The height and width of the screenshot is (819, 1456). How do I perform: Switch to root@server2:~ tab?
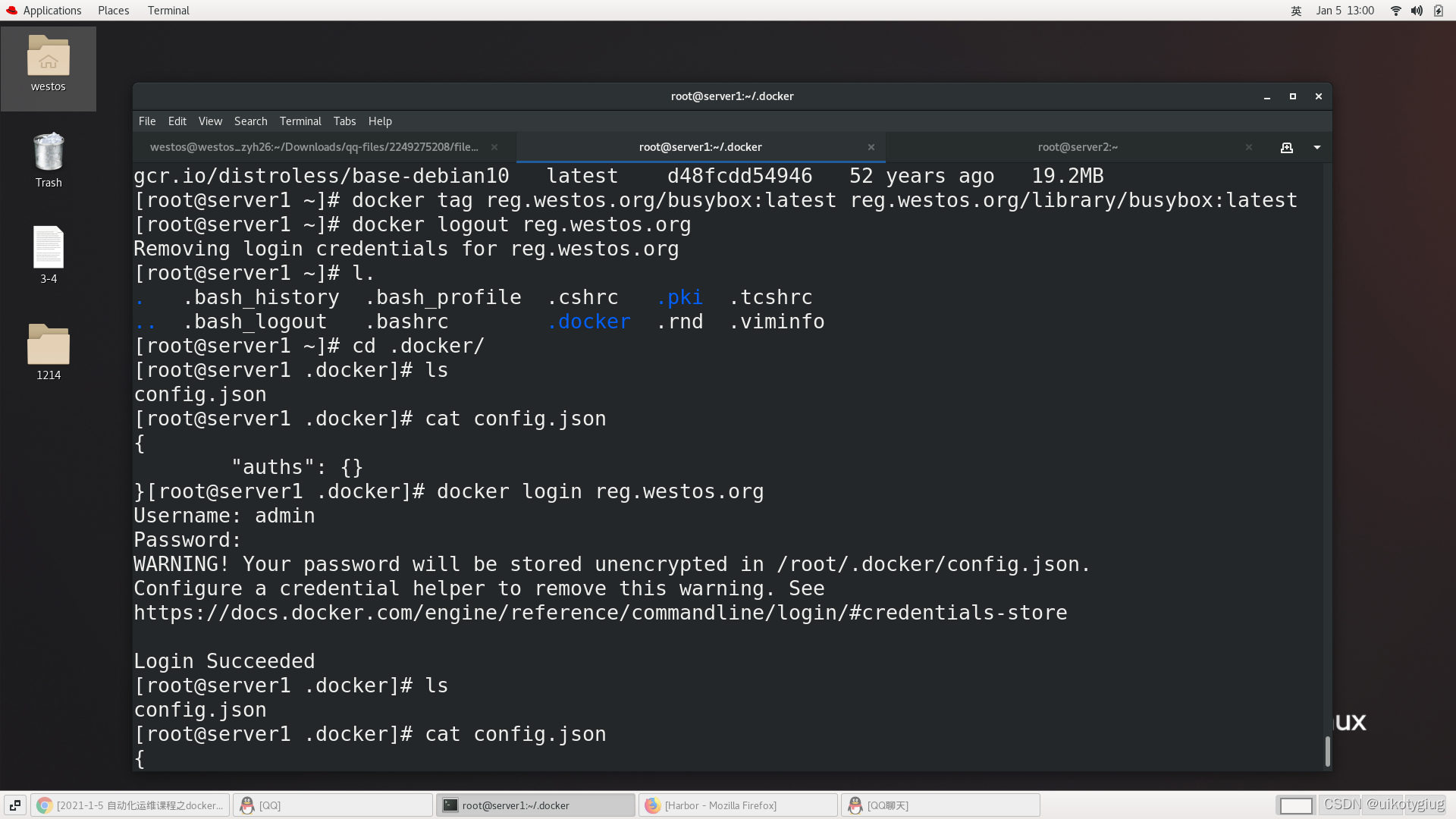[x=1078, y=147]
